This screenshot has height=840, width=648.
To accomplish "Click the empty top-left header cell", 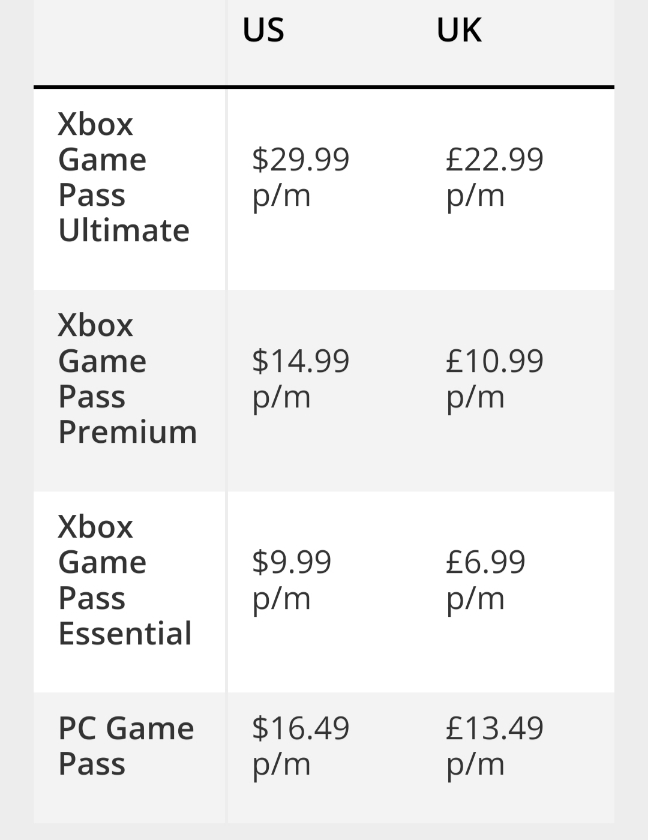I will pyautogui.click(x=129, y=40).
